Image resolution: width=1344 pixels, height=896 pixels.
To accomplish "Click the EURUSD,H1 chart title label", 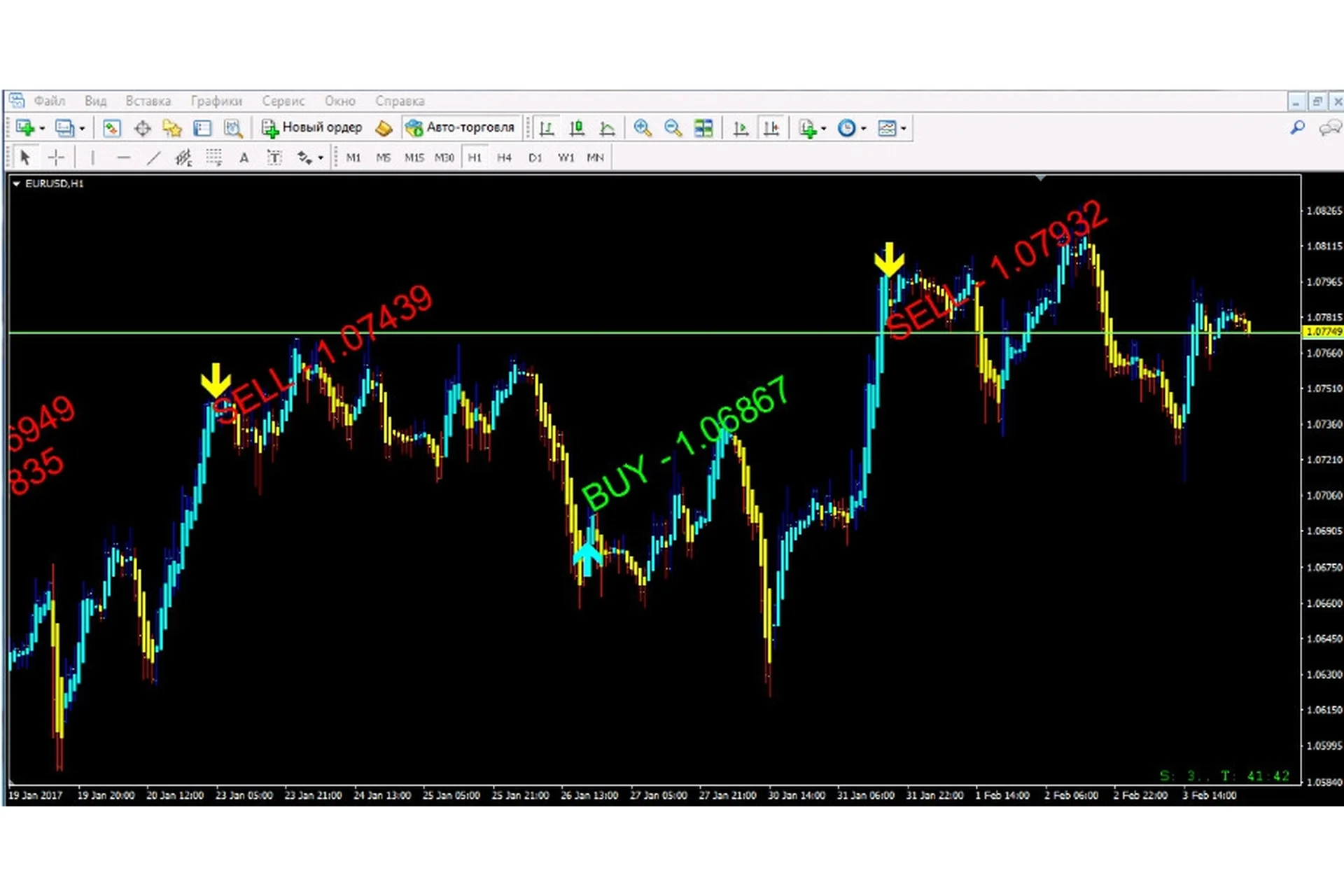I will 54,183.
